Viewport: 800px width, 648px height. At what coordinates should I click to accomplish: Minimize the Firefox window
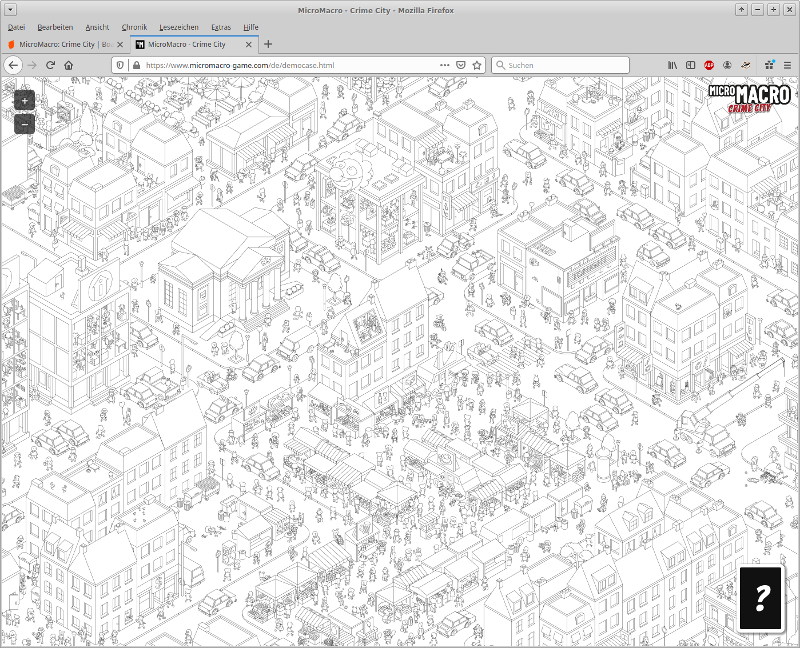[757, 10]
